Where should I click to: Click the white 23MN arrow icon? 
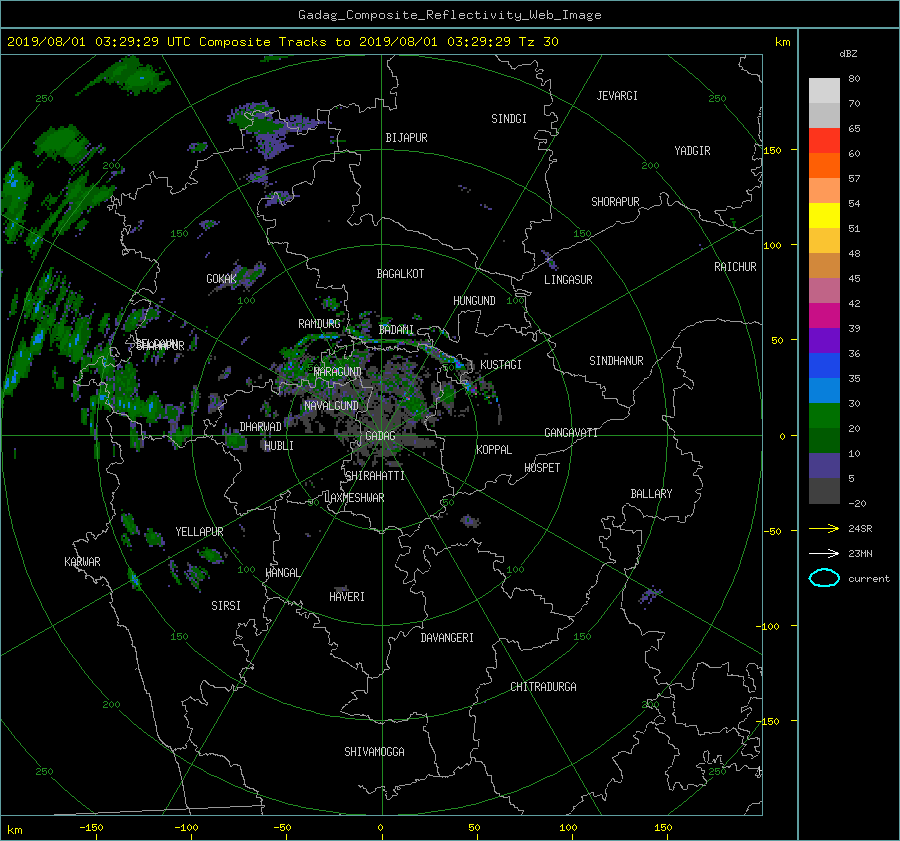(824, 553)
